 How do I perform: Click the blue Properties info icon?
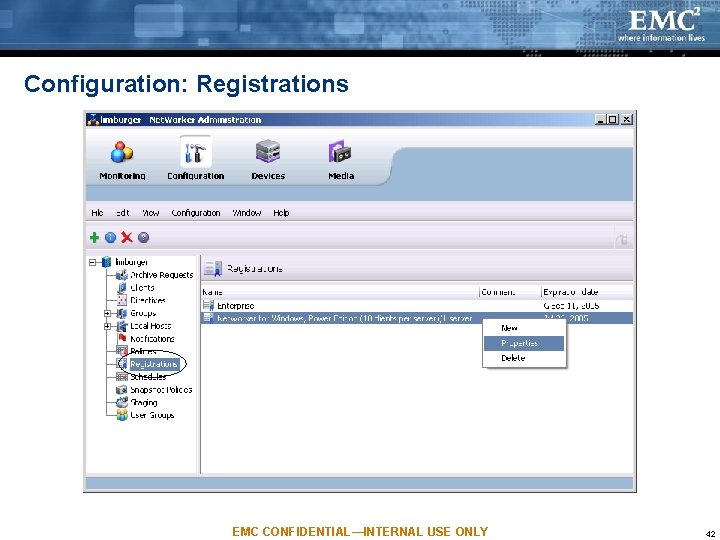click(110, 237)
